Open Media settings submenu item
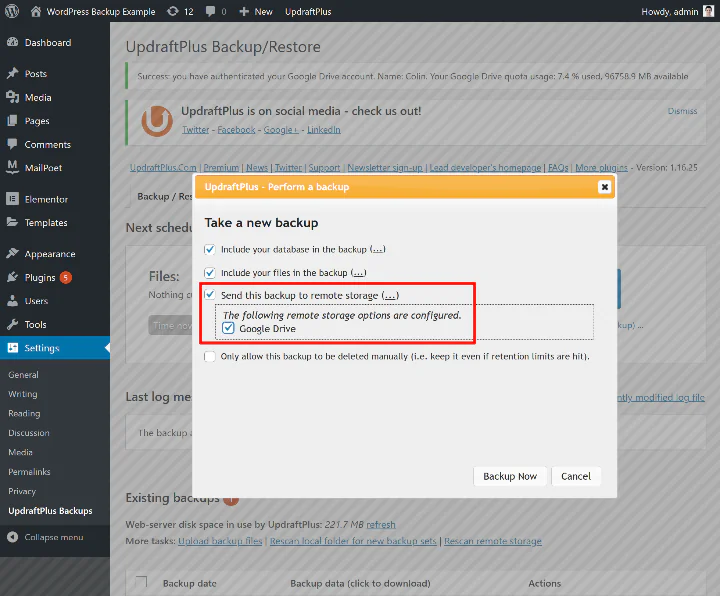Screen dimensions: 720x596 21,452
